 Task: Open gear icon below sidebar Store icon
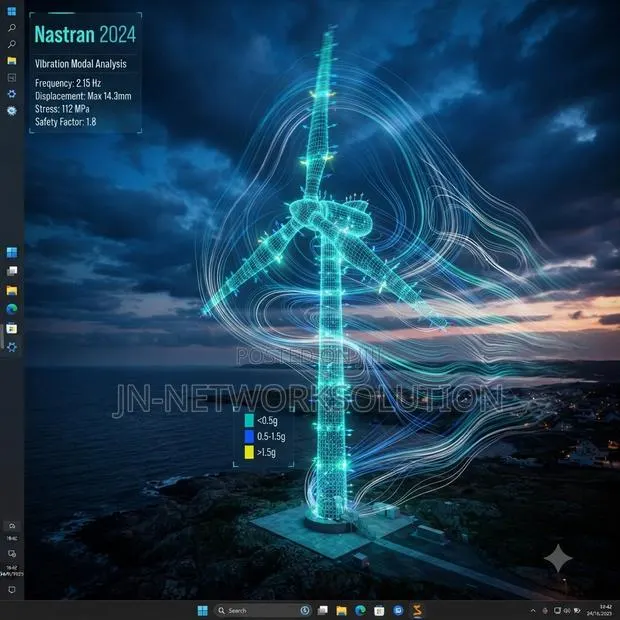click(12, 347)
